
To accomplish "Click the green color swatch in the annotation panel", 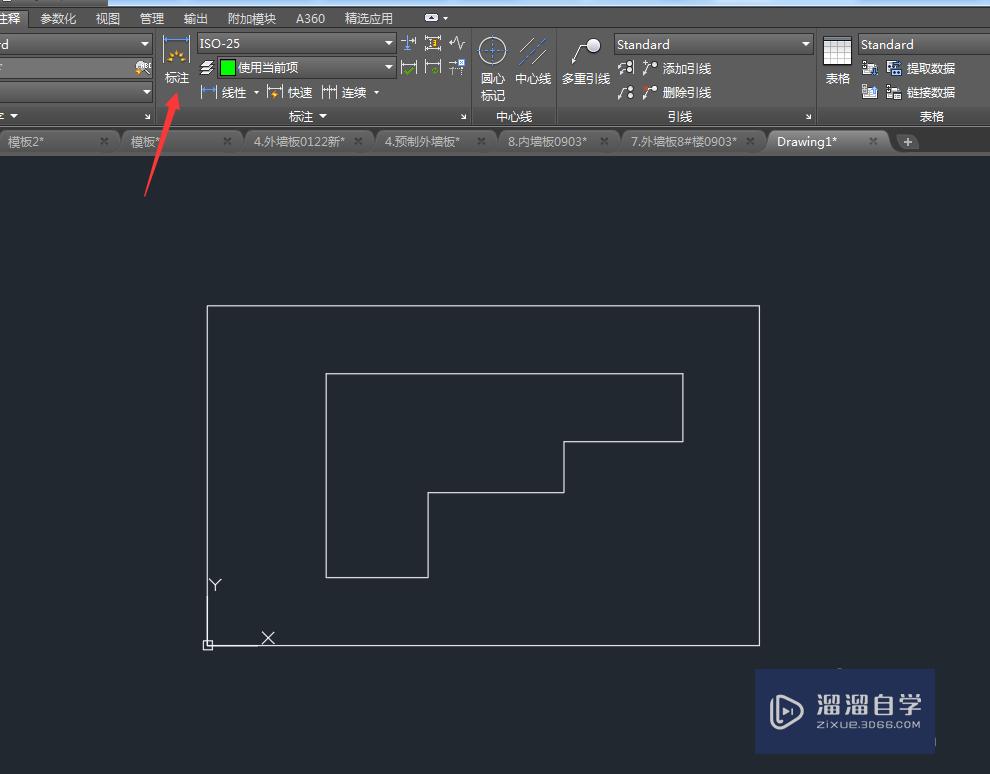I will coord(228,68).
